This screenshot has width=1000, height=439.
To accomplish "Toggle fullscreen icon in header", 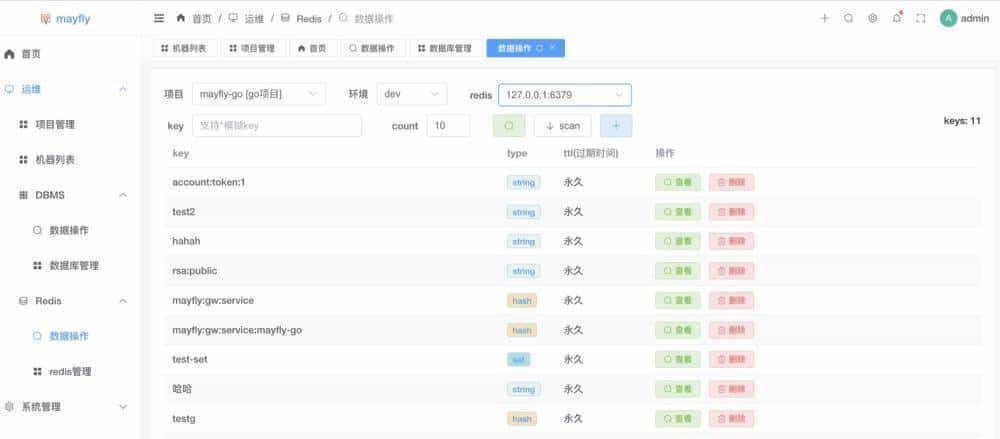I will coord(920,19).
